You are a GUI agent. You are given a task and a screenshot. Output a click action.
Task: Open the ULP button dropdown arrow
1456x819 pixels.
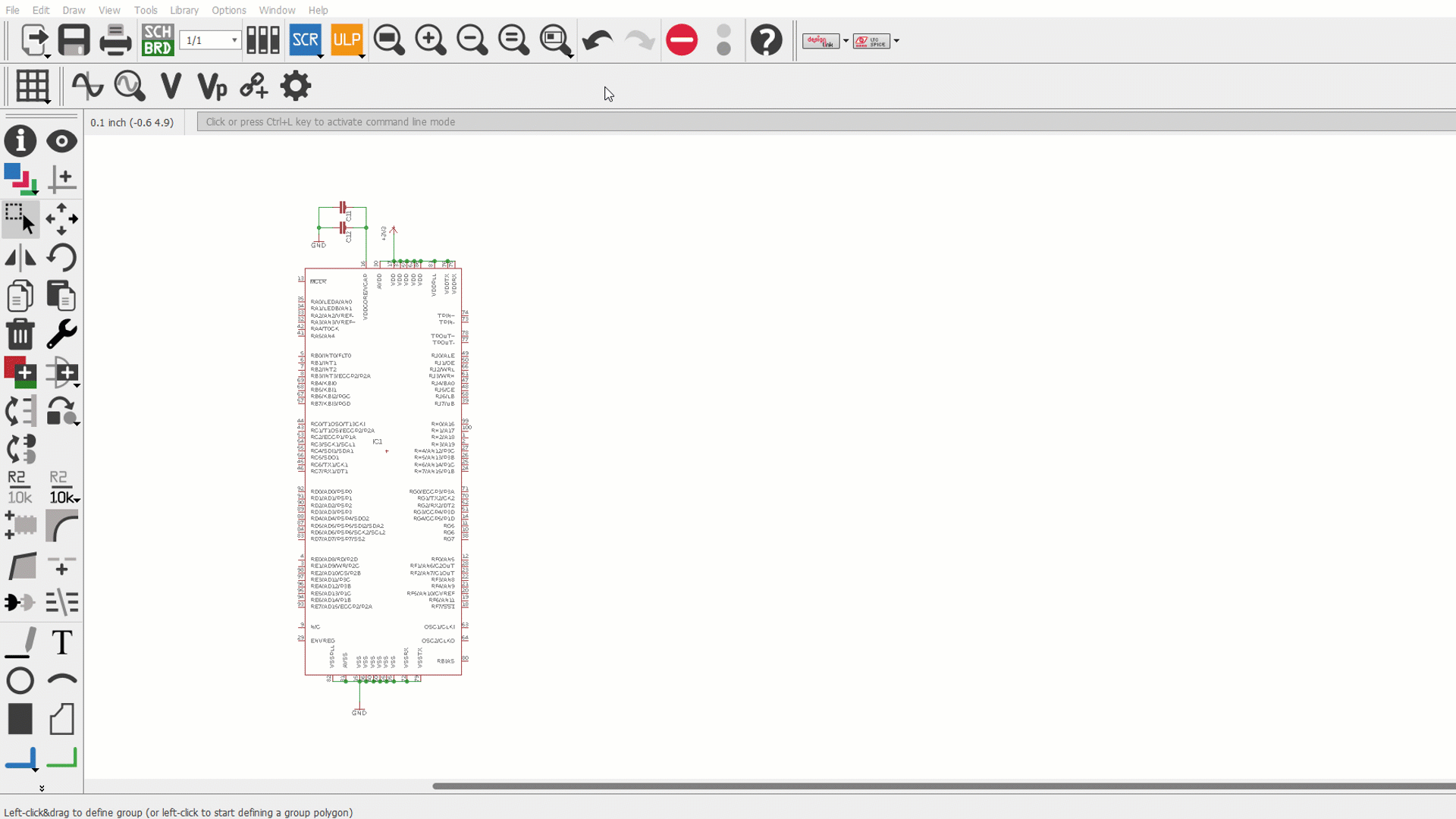point(362,56)
